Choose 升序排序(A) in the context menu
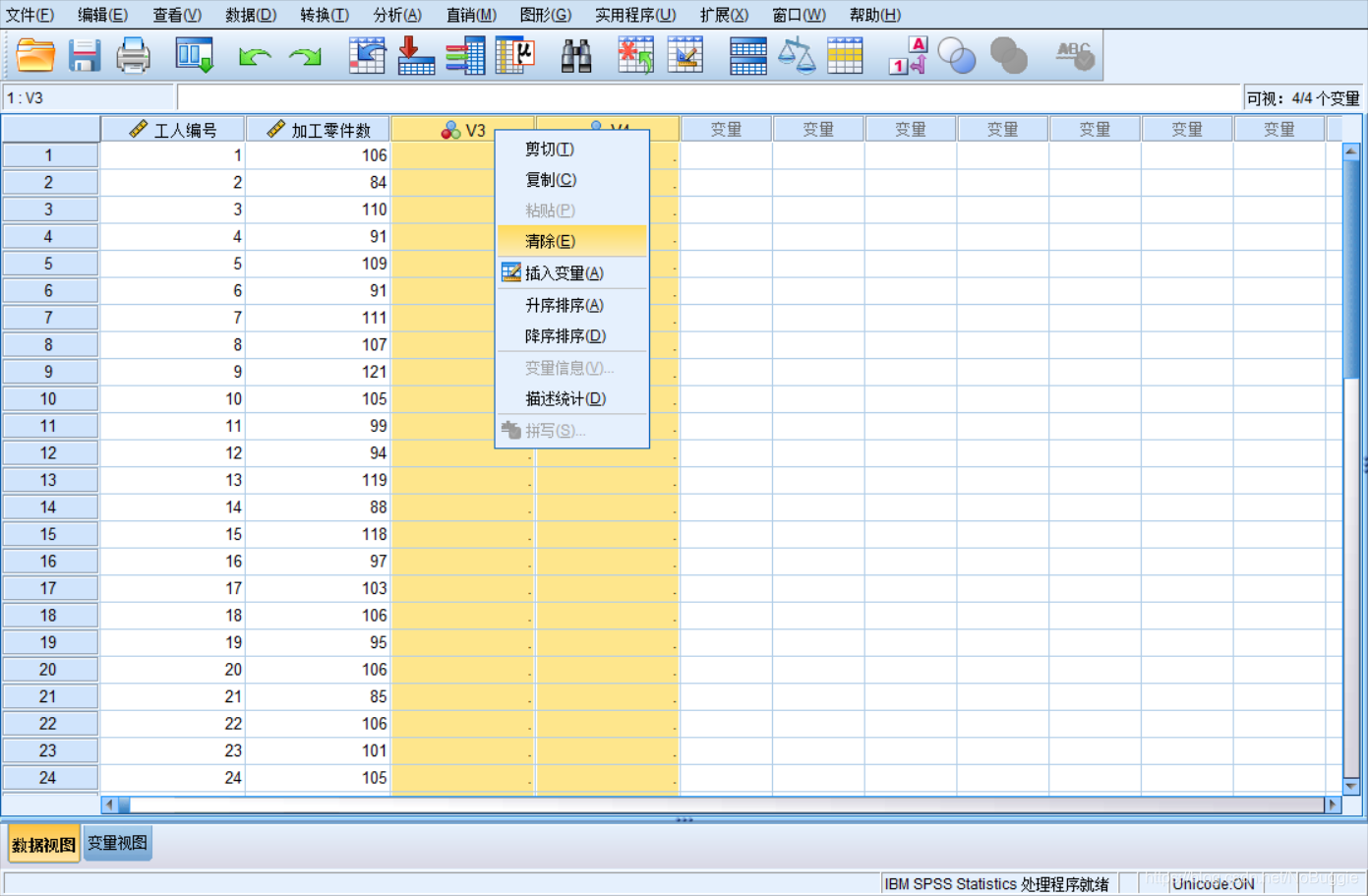The image size is (1368, 896). [x=571, y=305]
